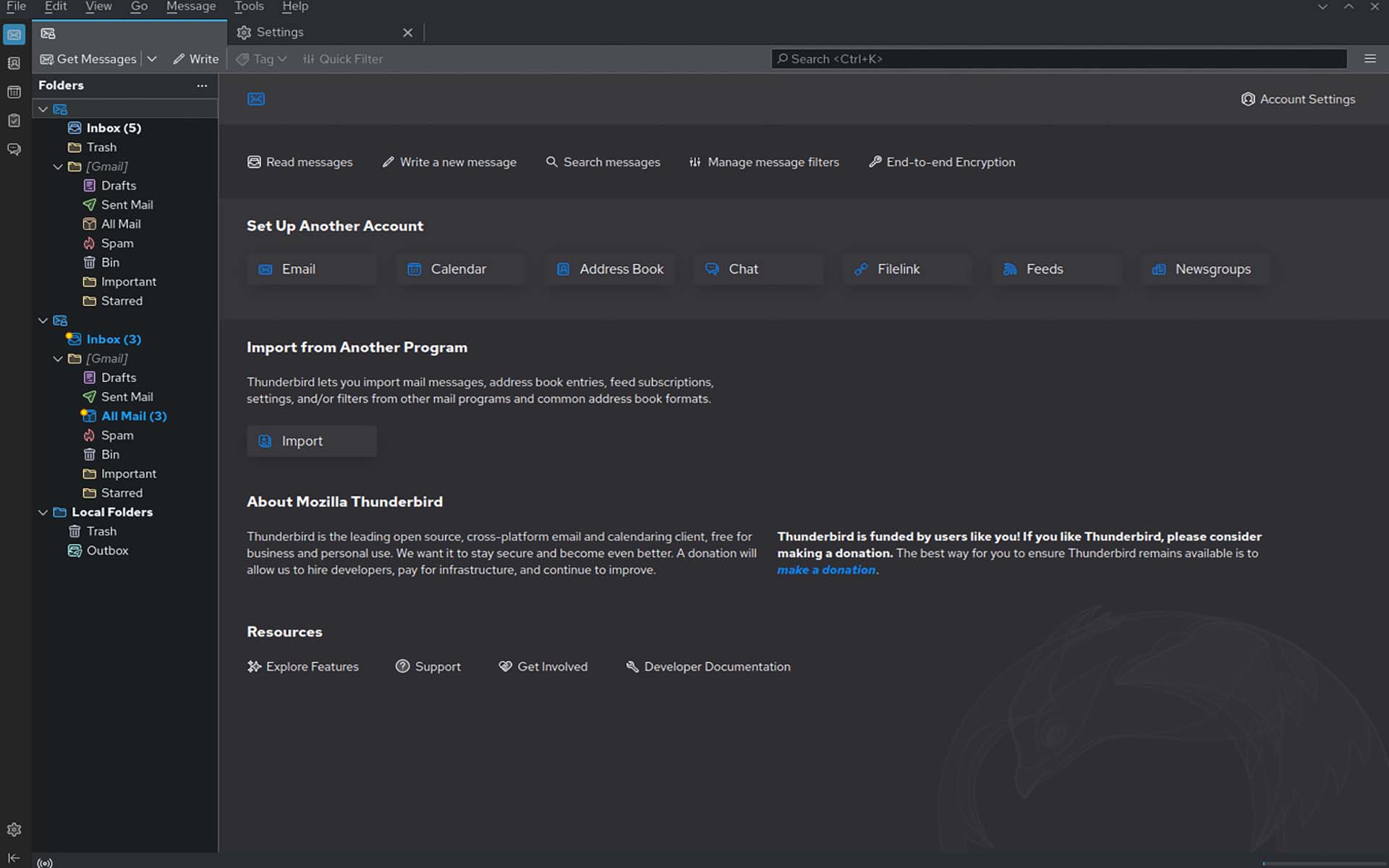The image size is (1389, 868).
Task: Open the File menu
Action: [x=16, y=7]
